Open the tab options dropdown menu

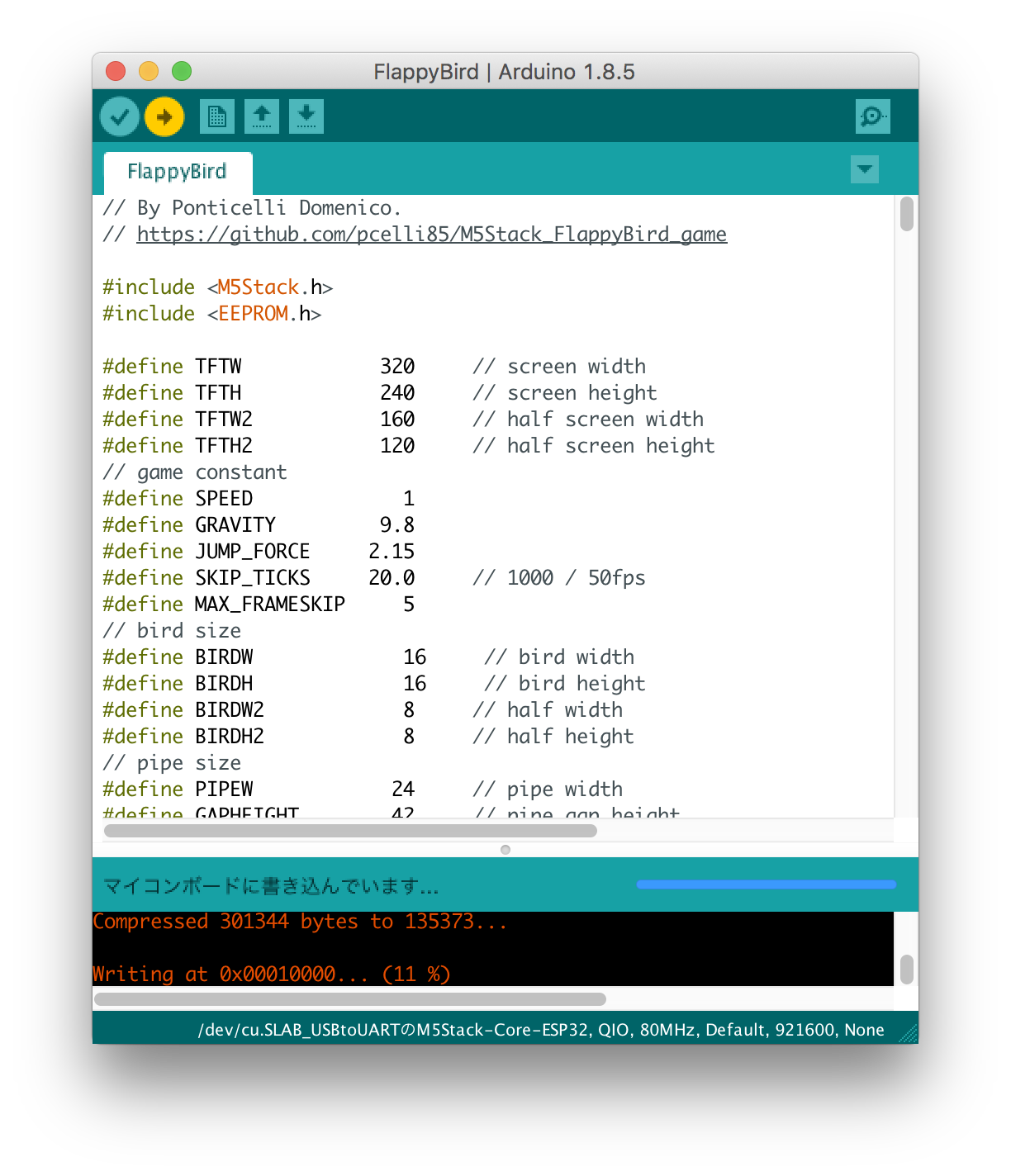tap(864, 169)
